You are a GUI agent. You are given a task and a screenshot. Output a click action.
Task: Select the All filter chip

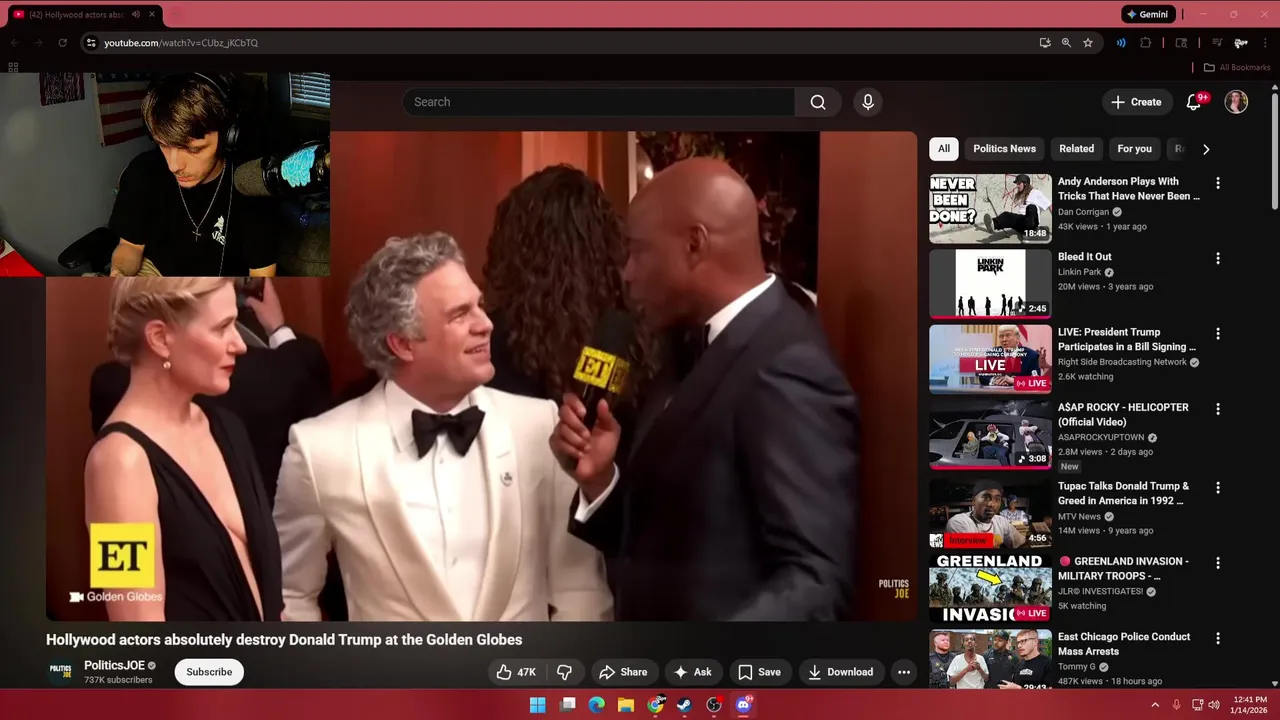coord(943,149)
